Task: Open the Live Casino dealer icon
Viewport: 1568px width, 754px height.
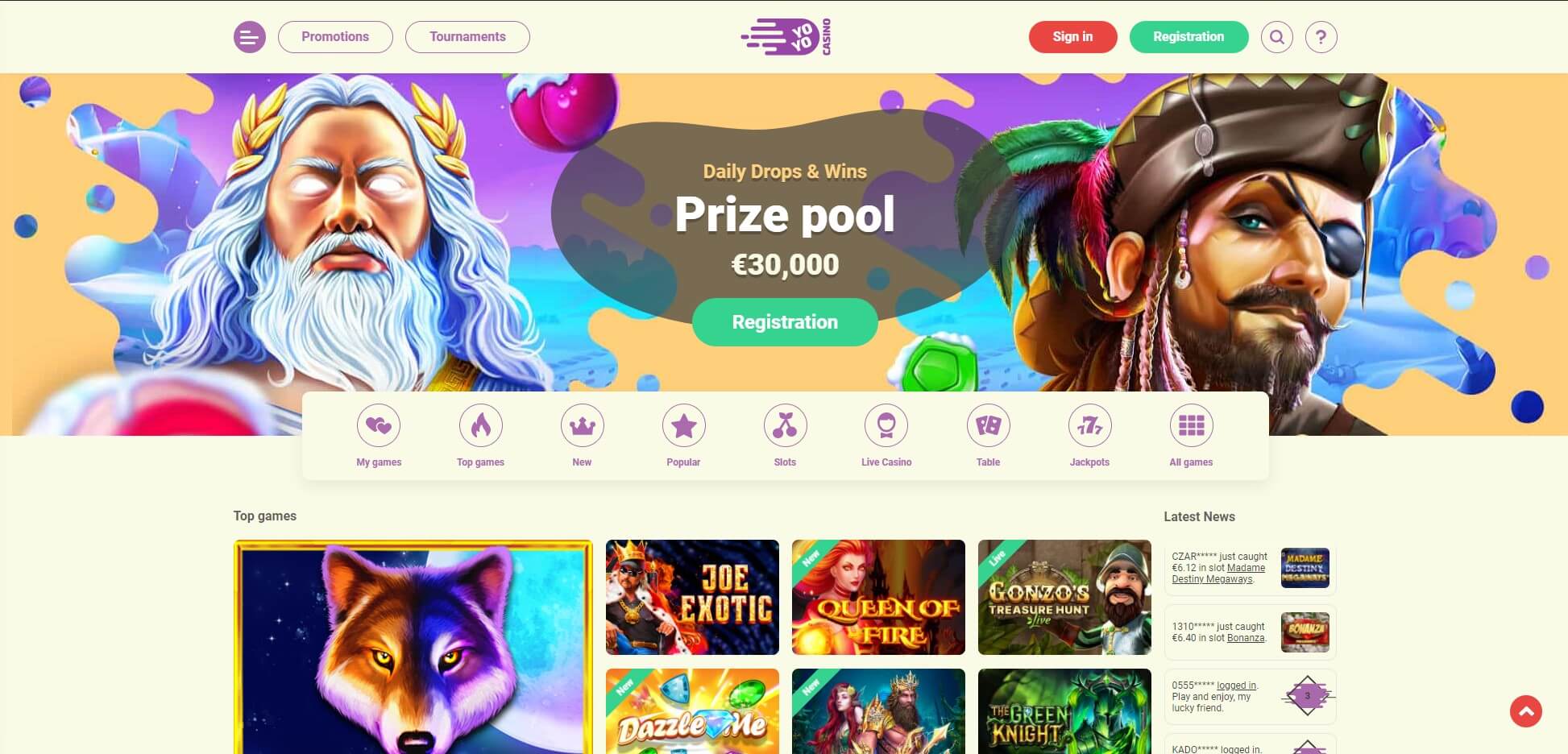Action: pos(886,425)
